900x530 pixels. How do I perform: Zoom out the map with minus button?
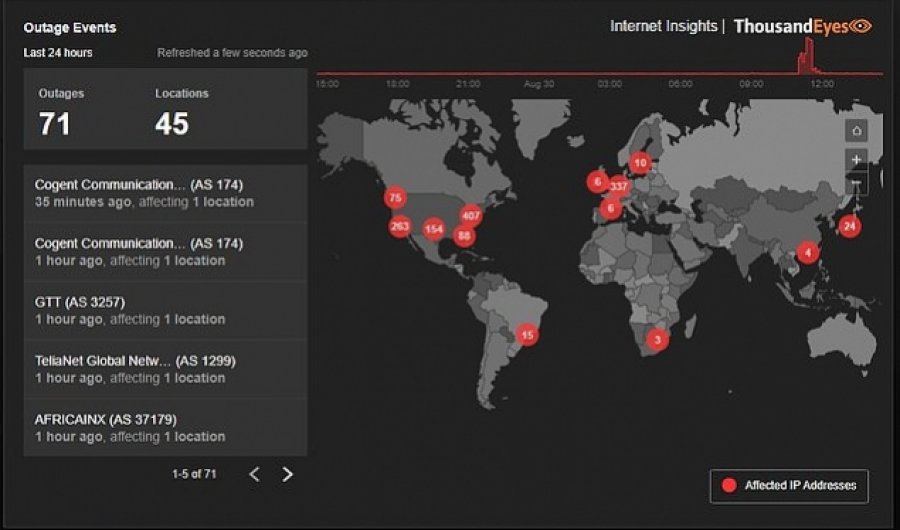[856, 183]
